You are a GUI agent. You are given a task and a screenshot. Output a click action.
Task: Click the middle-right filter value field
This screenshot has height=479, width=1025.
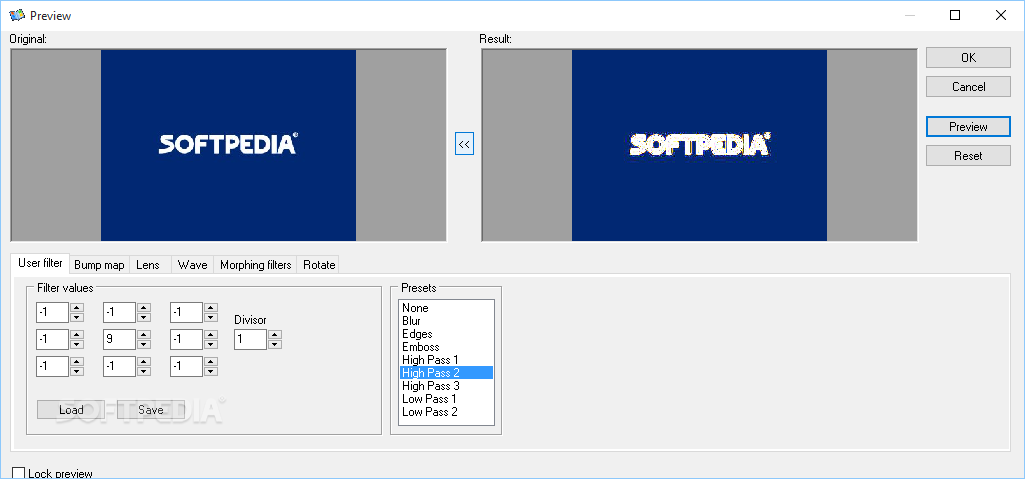click(x=186, y=339)
